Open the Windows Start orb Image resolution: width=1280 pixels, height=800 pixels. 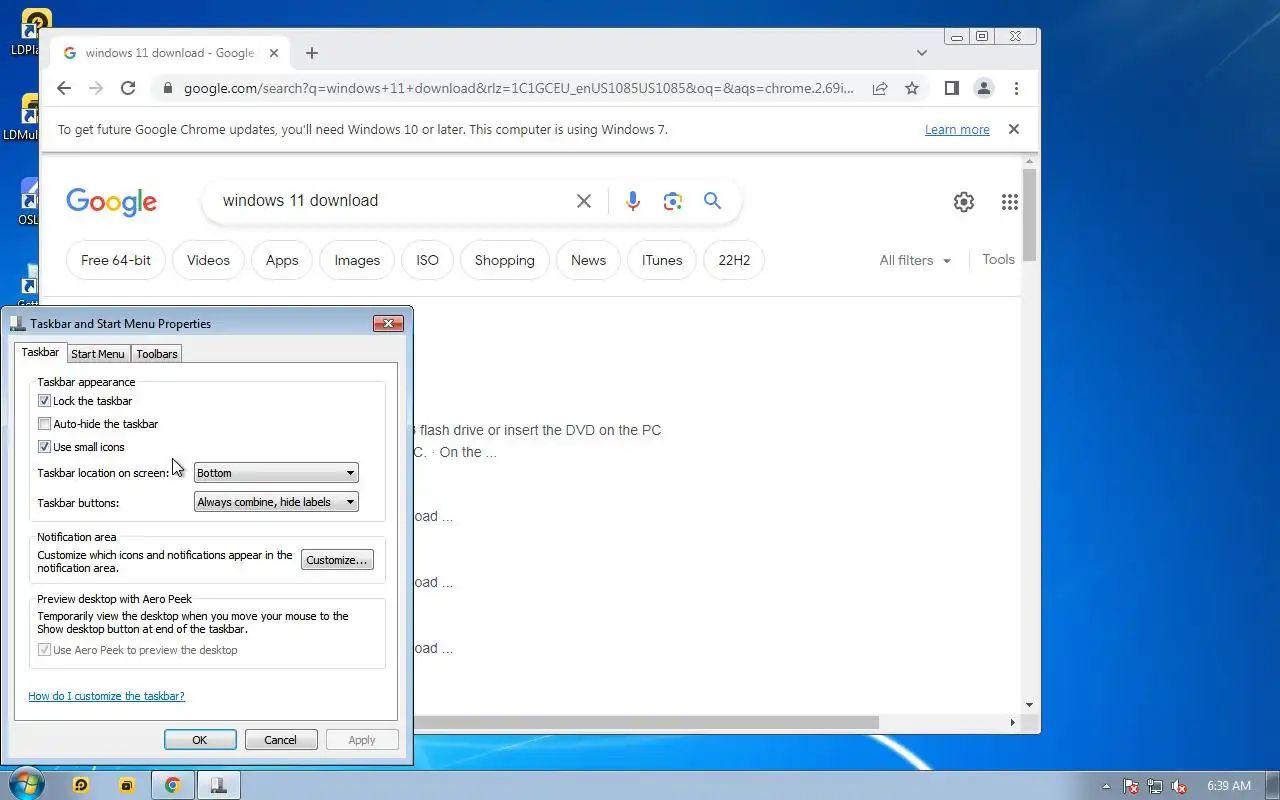point(27,785)
